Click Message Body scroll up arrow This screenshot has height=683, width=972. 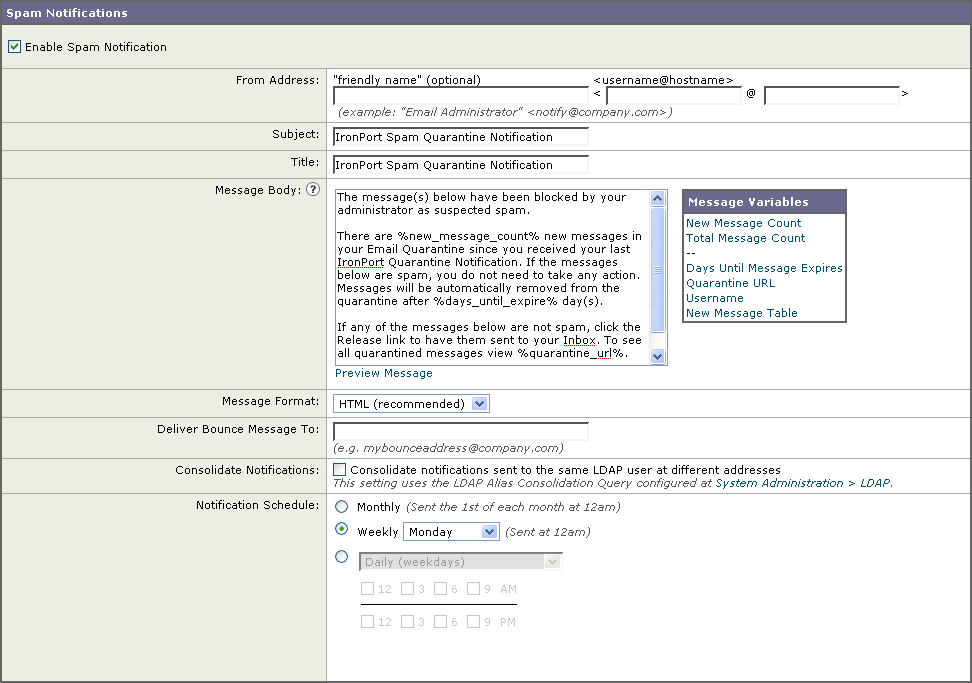click(x=658, y=199)
